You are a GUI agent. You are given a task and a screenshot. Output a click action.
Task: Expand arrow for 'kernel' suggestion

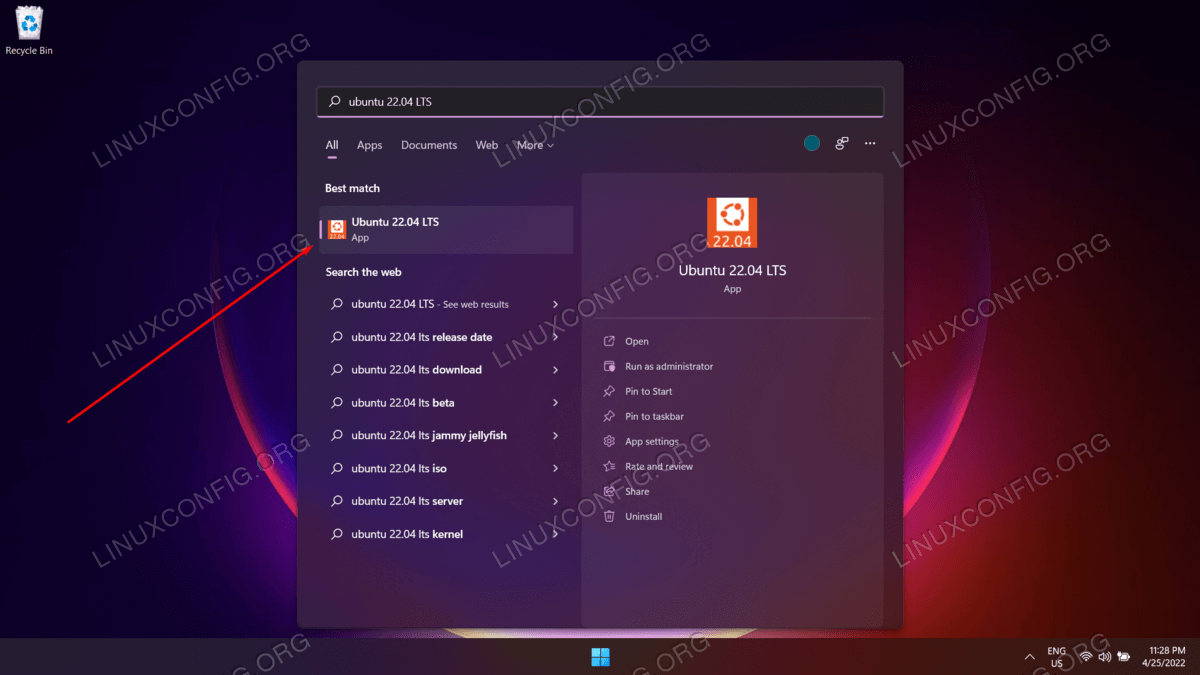[x=556, y=534]
